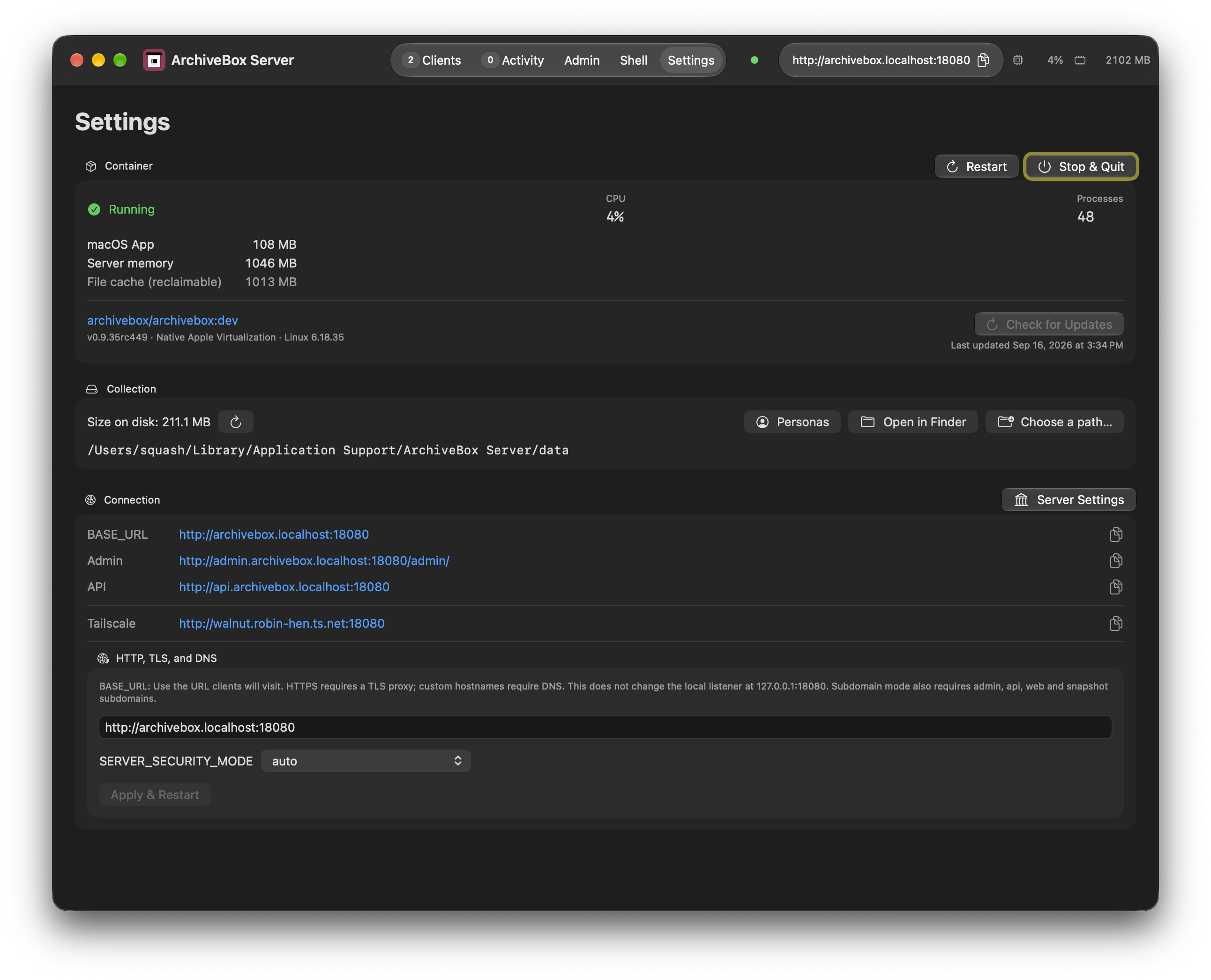Click the memory icon beside 2102 MB
The width and height of the screenshot is (1211, 980).
(x=1080, y=60)
